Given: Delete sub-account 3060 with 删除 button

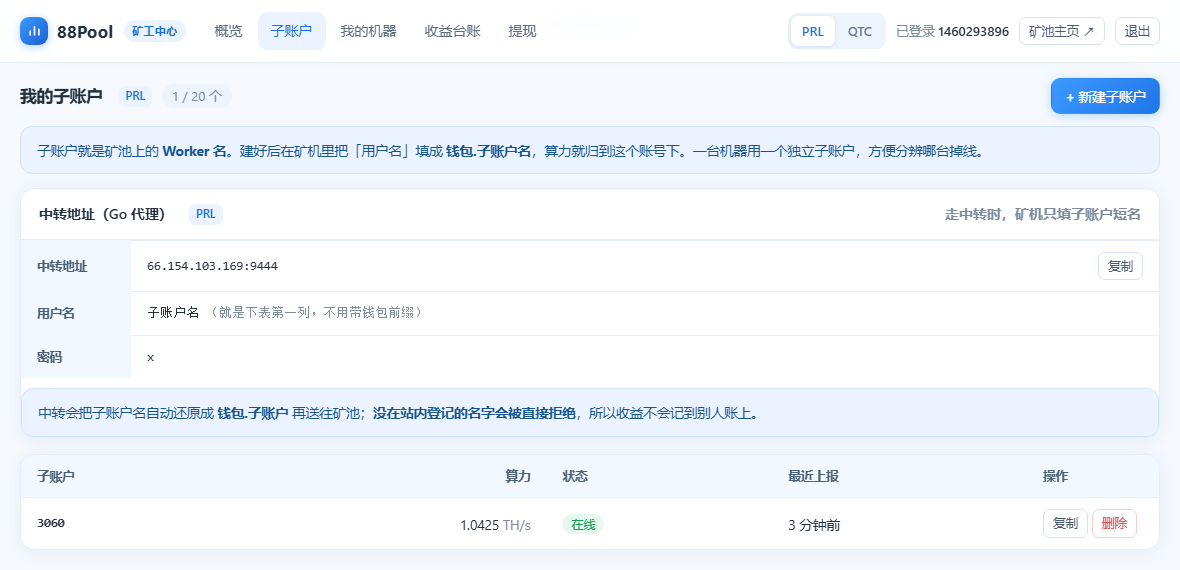Looking at the screenshot, I should click(1114, 523).
